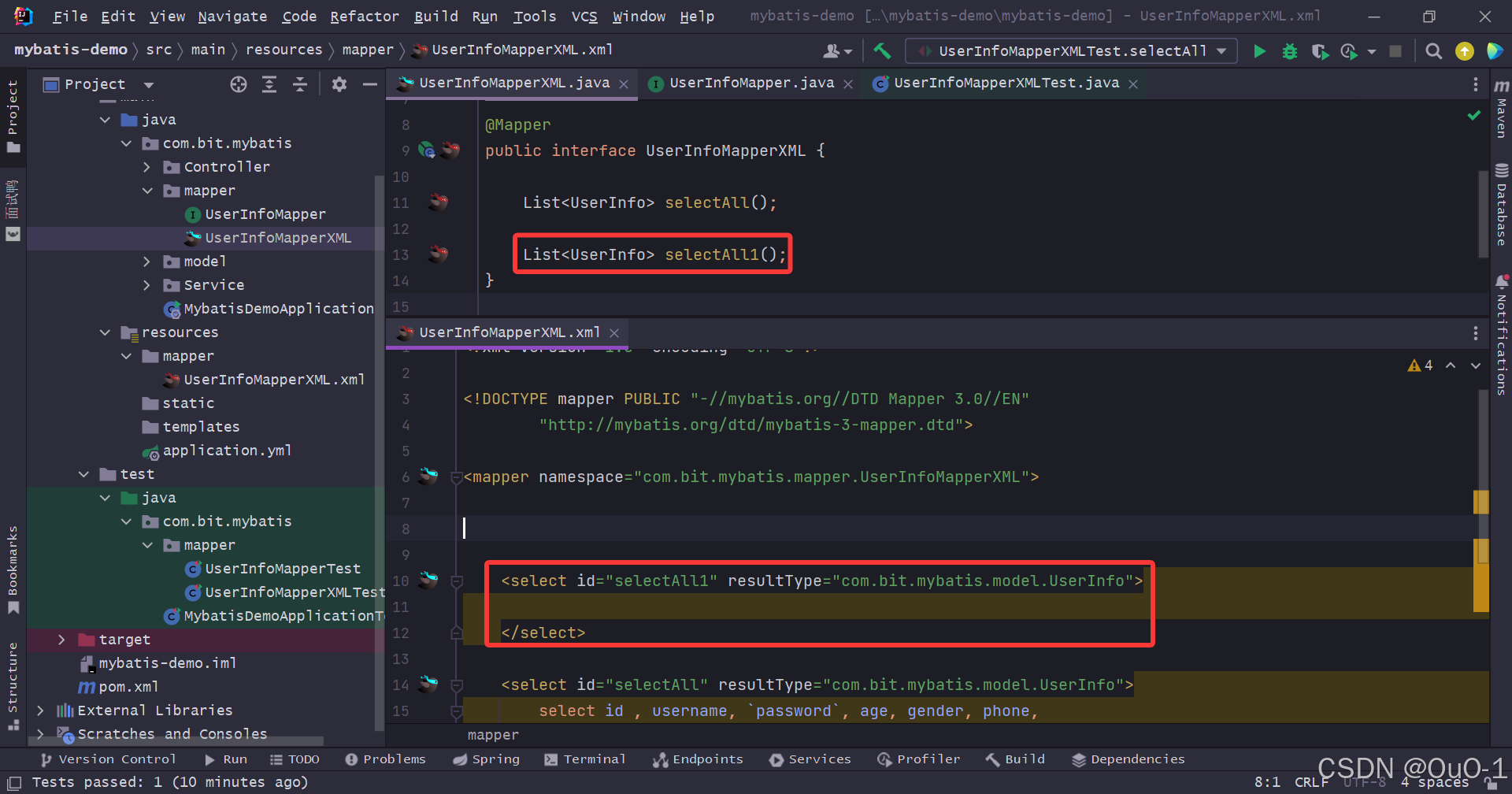
Task: Open the Navigate menu
Action: 232,17
